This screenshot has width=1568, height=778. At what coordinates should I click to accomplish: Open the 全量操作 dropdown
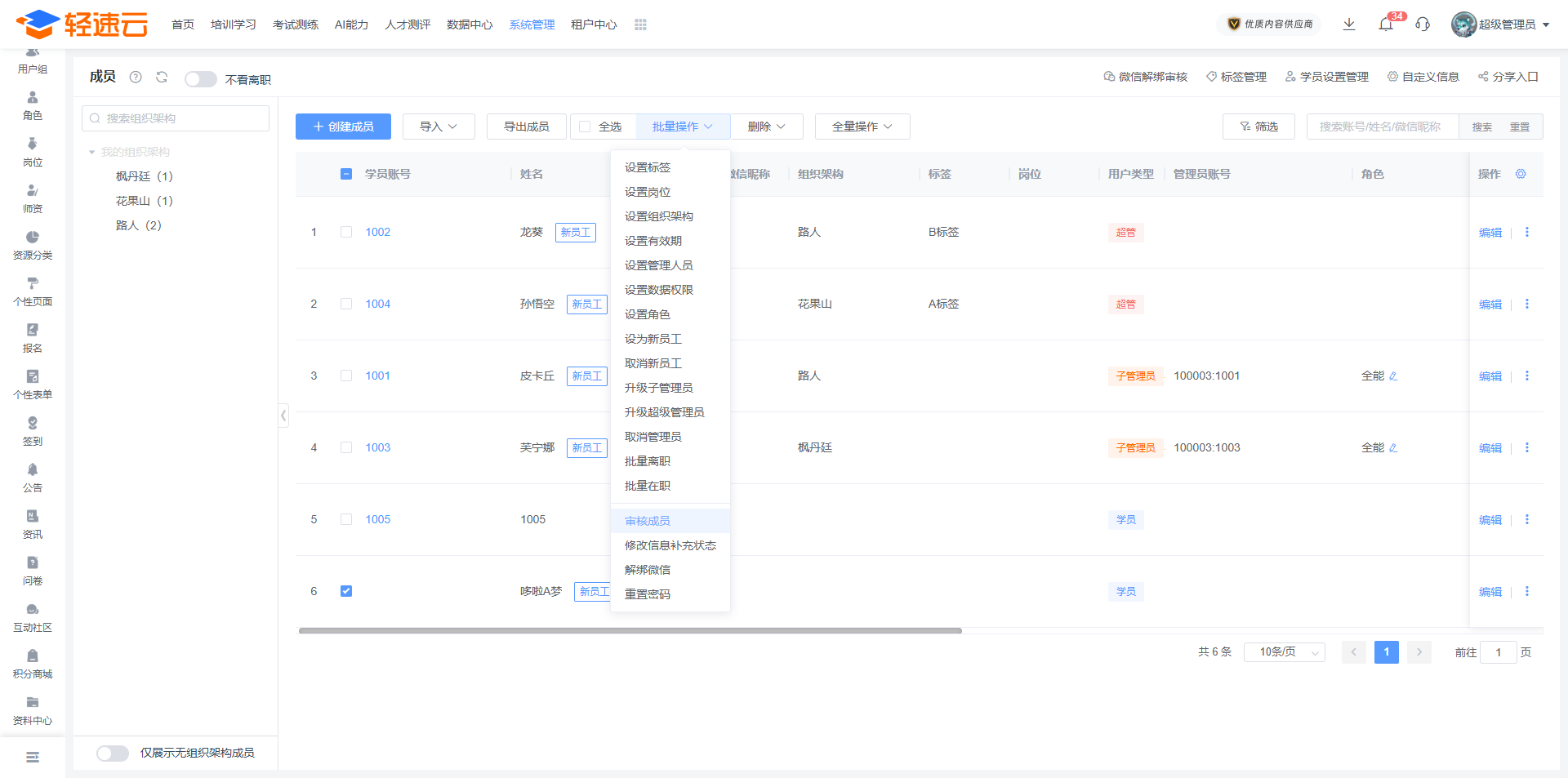tap(862, 127)
